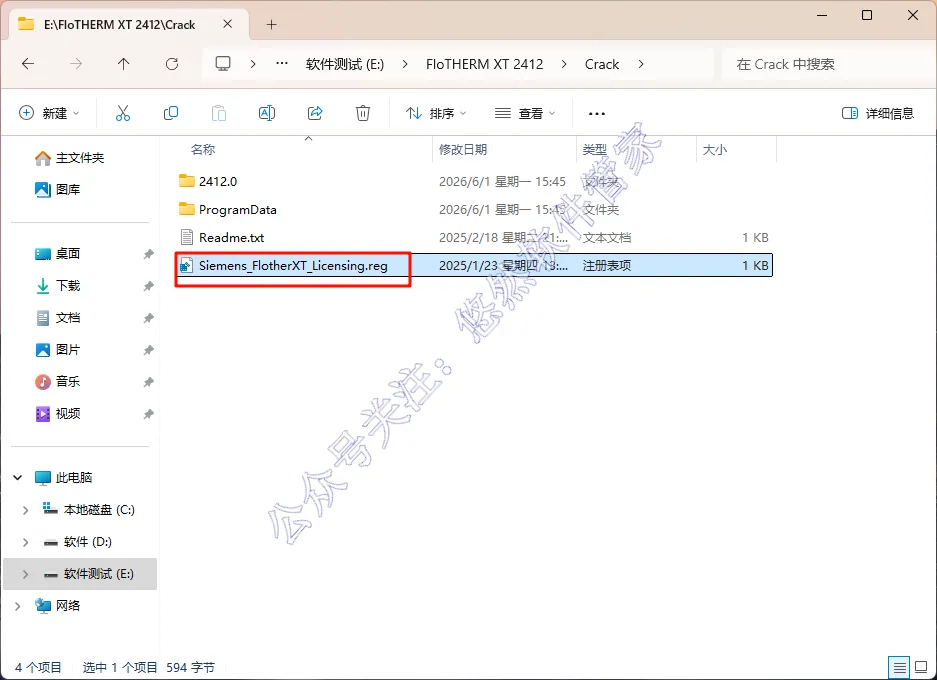Screen dimensions: 937x680
Task: Open the 查看 (View) dropdown
Action: (525, 113)
